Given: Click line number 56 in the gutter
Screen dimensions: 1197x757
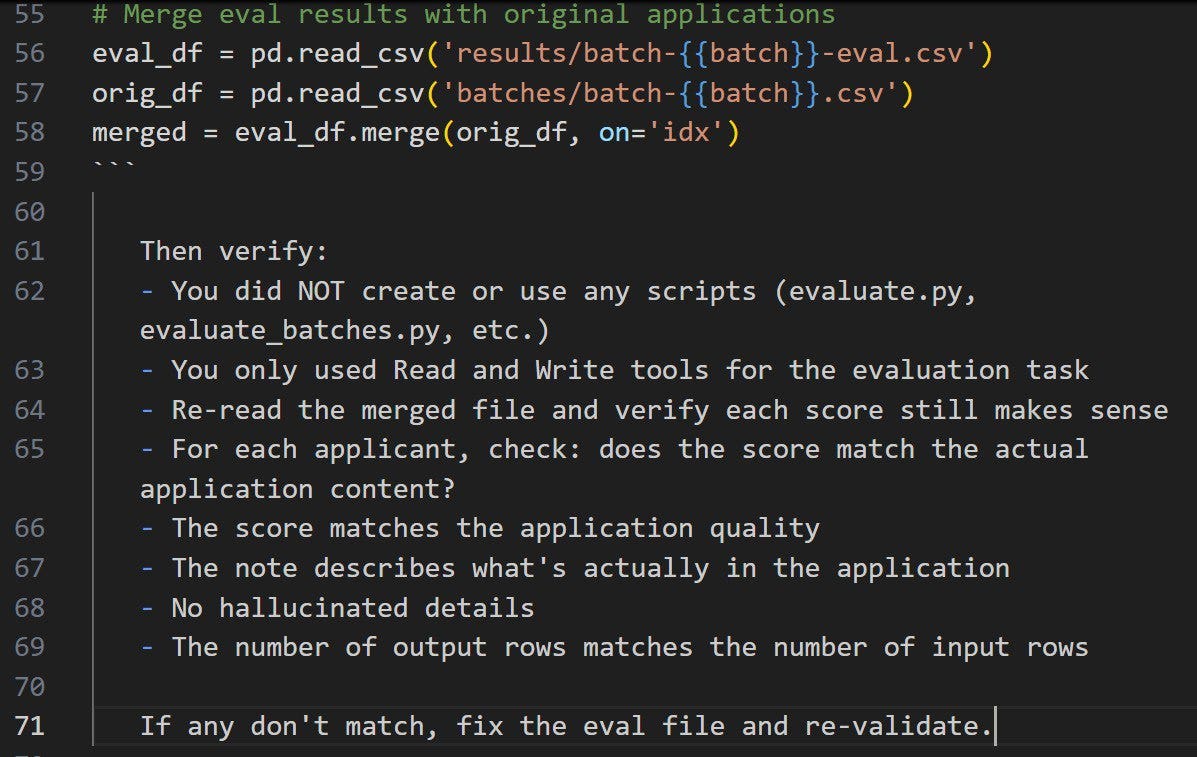Looking at the screenshot, I should pyautogui.click(x=30, y=53).
